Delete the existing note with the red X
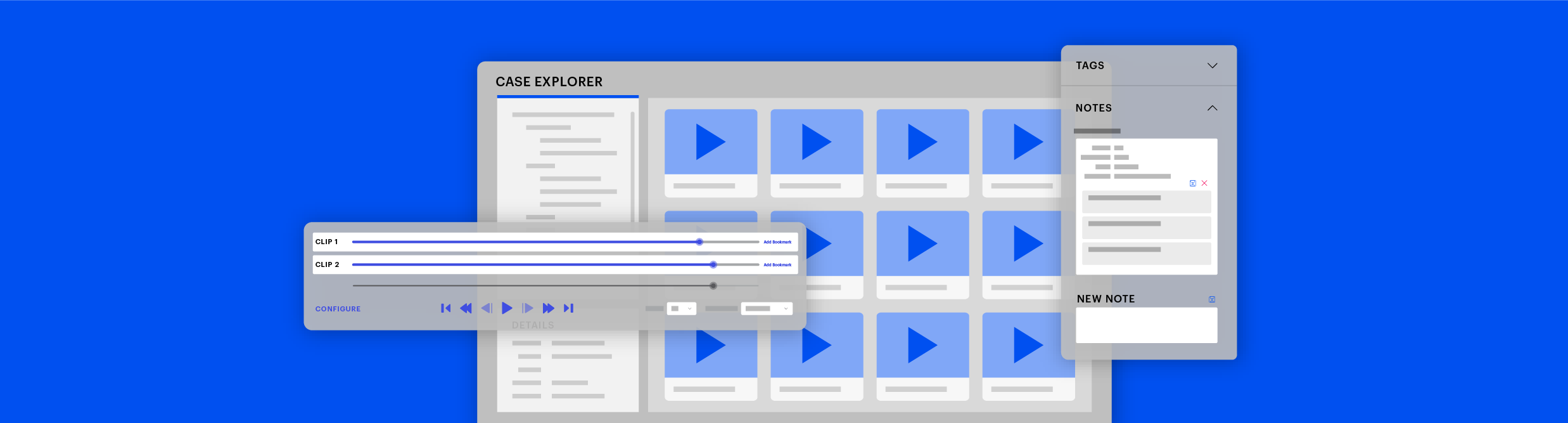 [x=1204, y=183]
